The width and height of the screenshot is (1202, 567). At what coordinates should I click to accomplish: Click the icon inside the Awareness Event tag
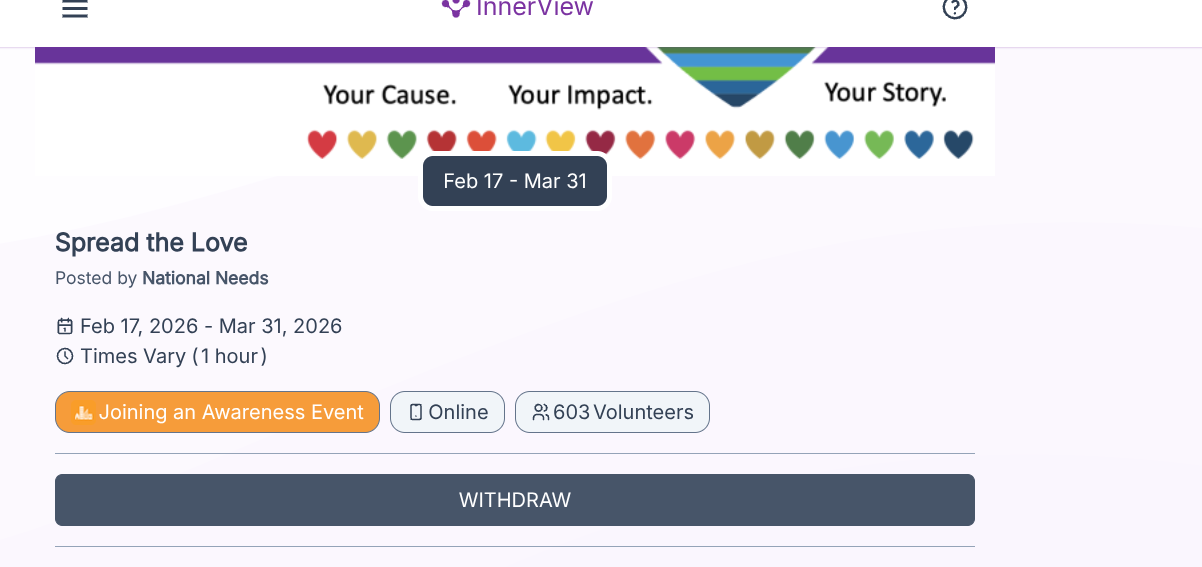click(84, 412)
